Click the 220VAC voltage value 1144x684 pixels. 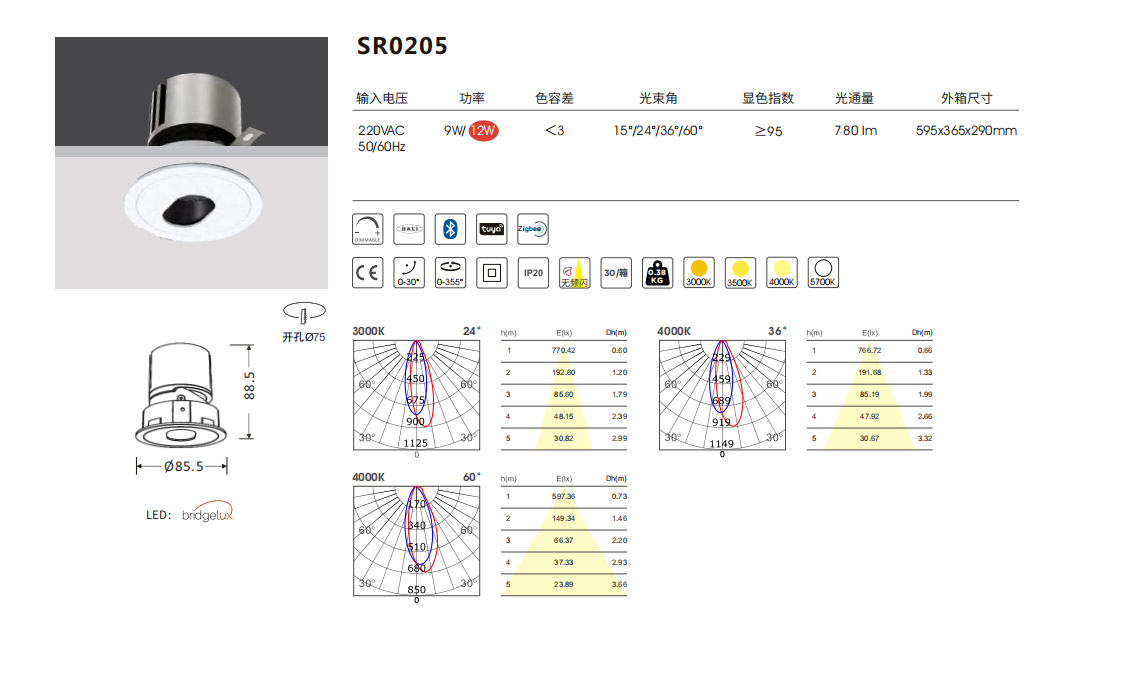(381, 131)
